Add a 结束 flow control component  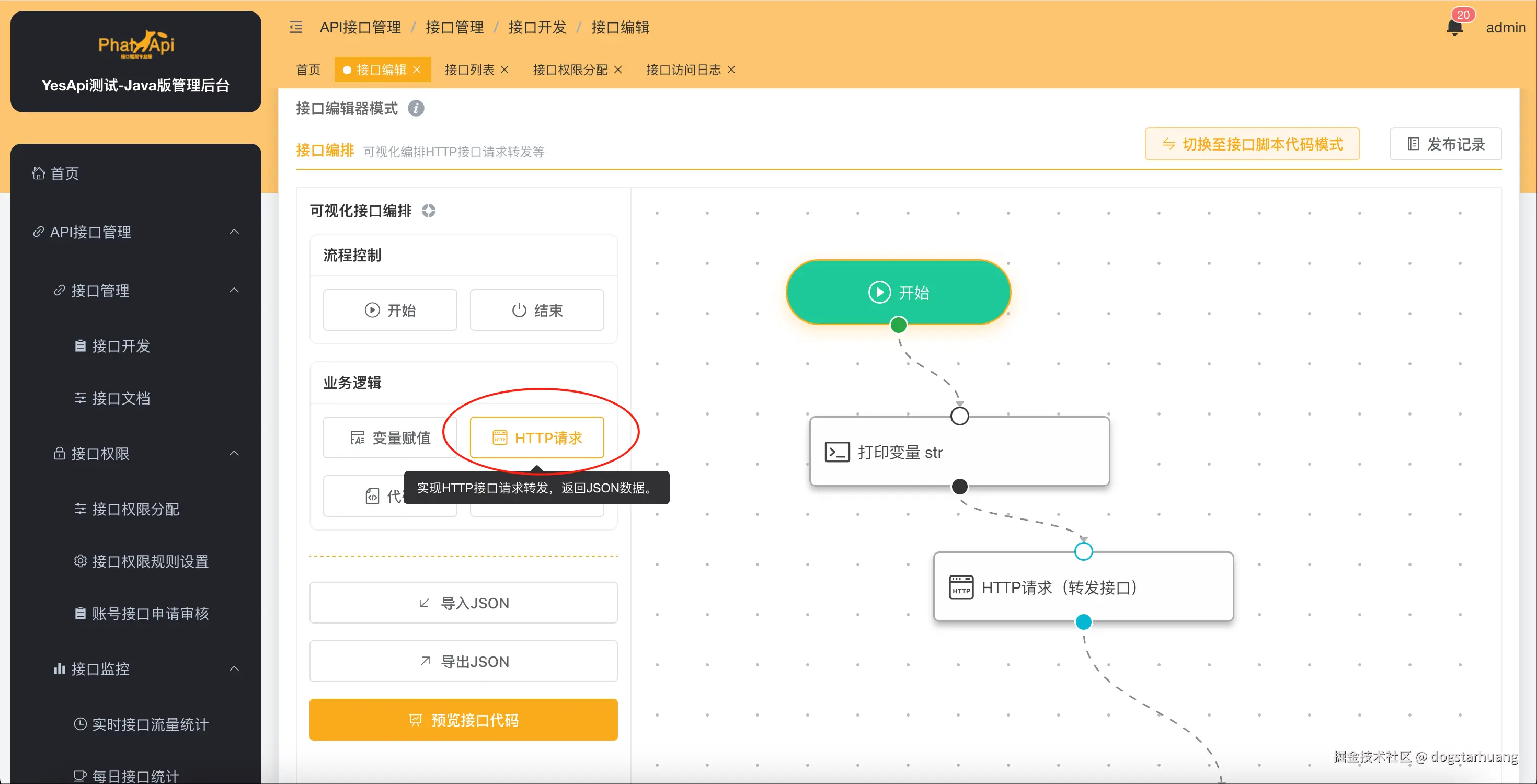pos(536,310)
